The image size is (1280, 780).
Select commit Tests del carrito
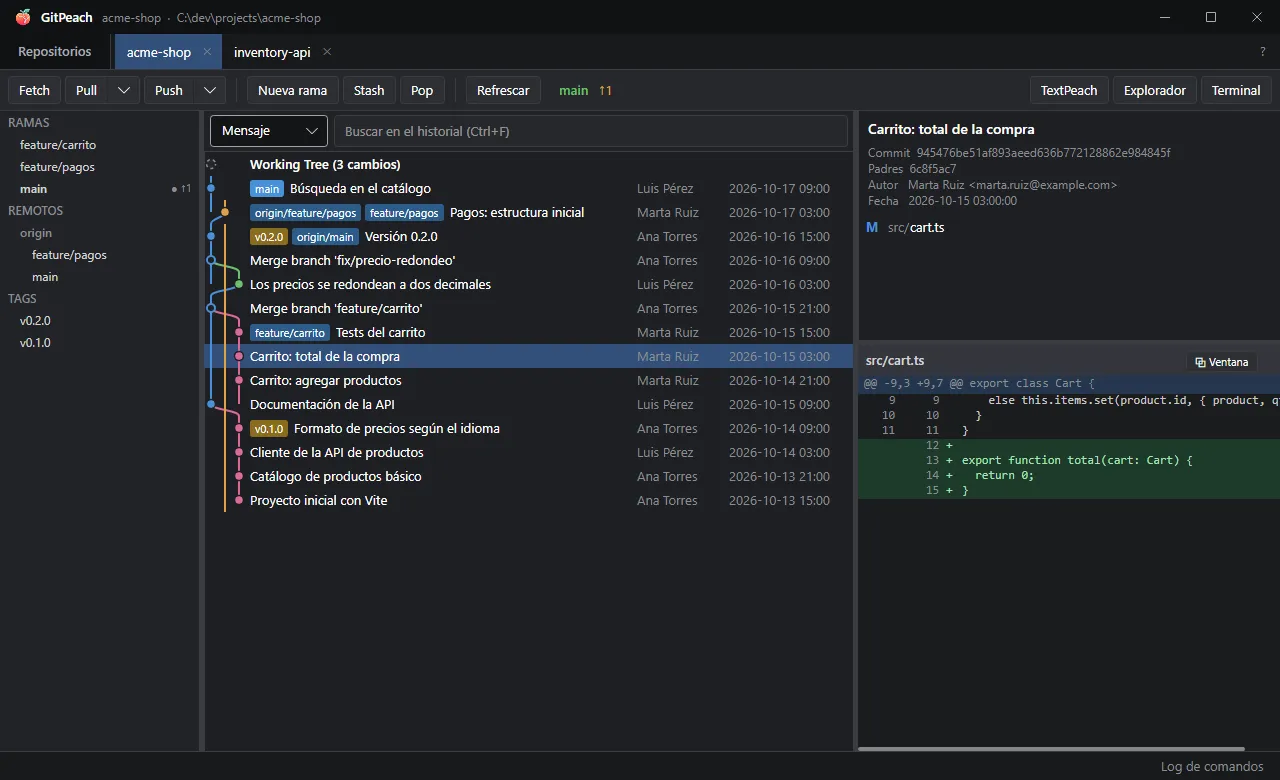click(528, 332)
